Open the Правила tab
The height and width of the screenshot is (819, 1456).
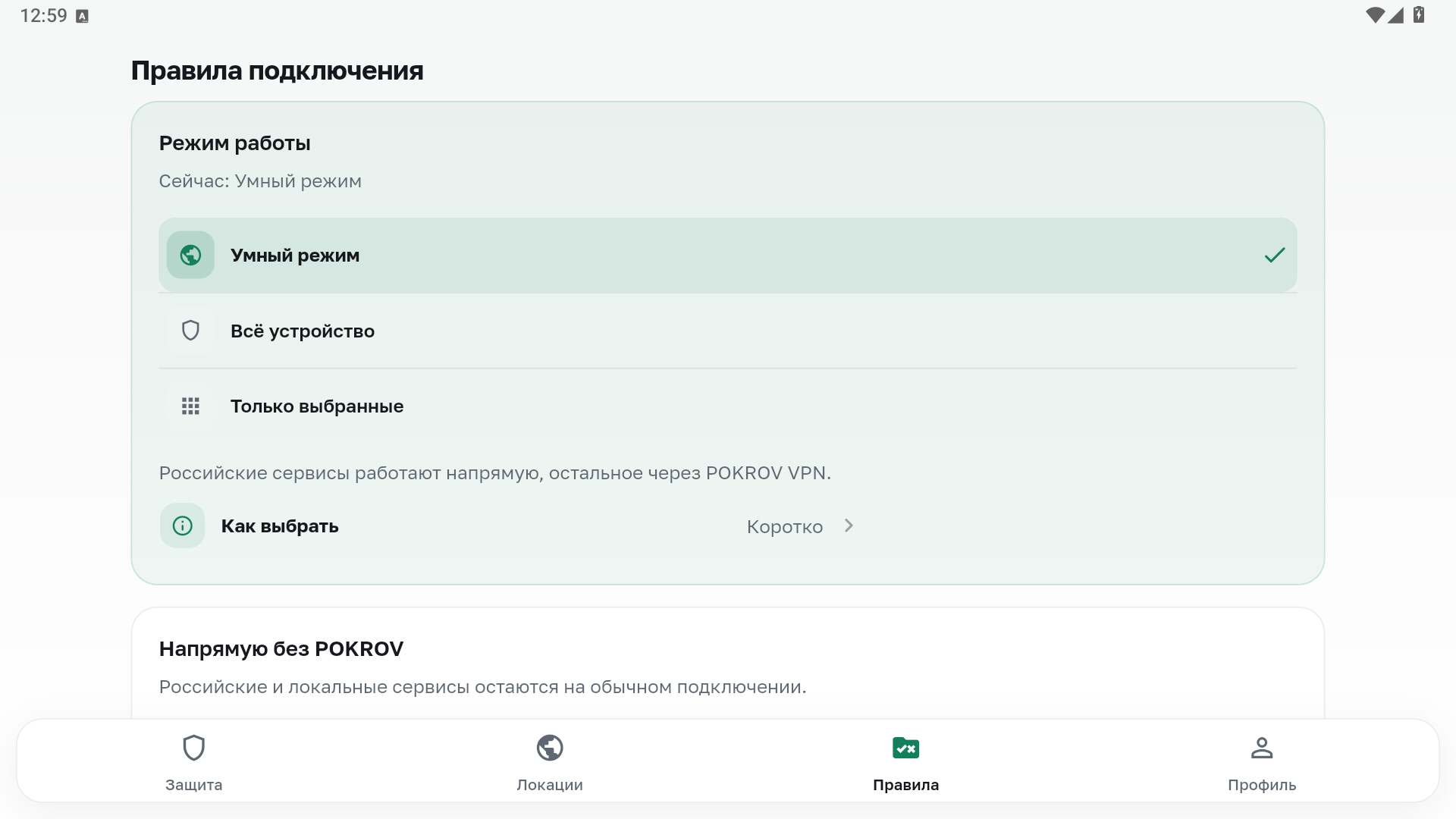[906, 761]
